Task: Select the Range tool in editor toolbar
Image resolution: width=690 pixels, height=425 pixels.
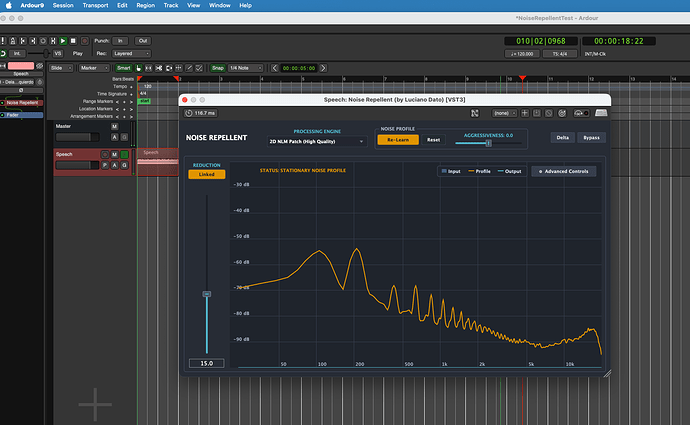Action: click(148, 68)
